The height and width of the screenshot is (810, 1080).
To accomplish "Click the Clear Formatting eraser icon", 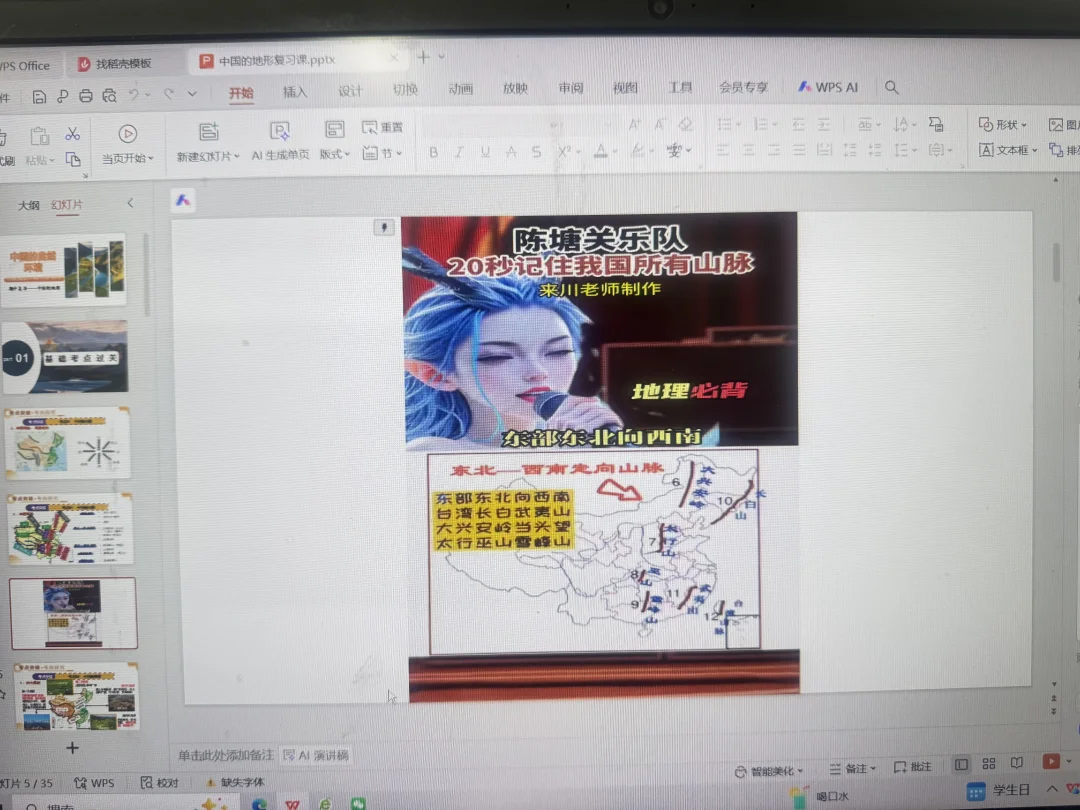I will pyautogui.click(x=685, y=124).
